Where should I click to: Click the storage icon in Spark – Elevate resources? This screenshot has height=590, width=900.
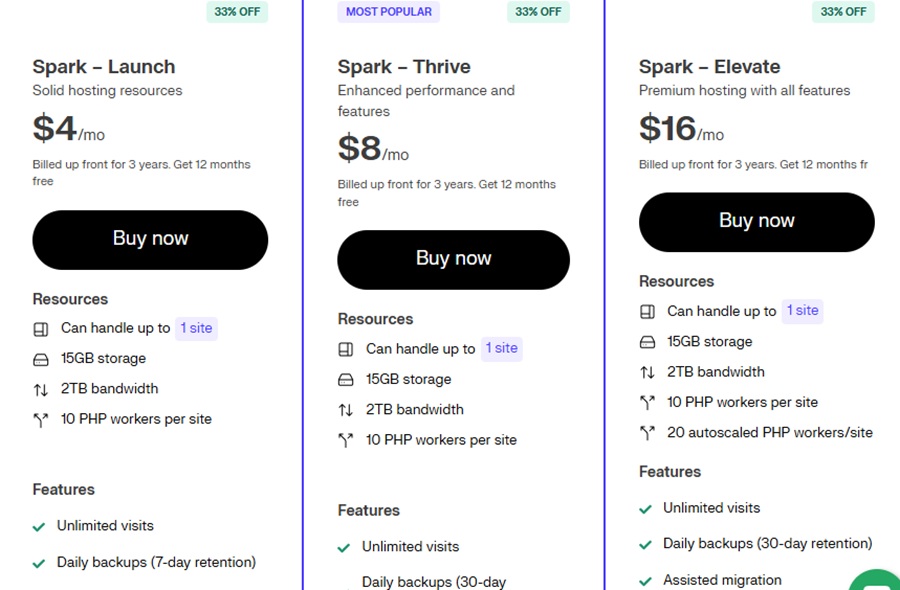(647, 341)
